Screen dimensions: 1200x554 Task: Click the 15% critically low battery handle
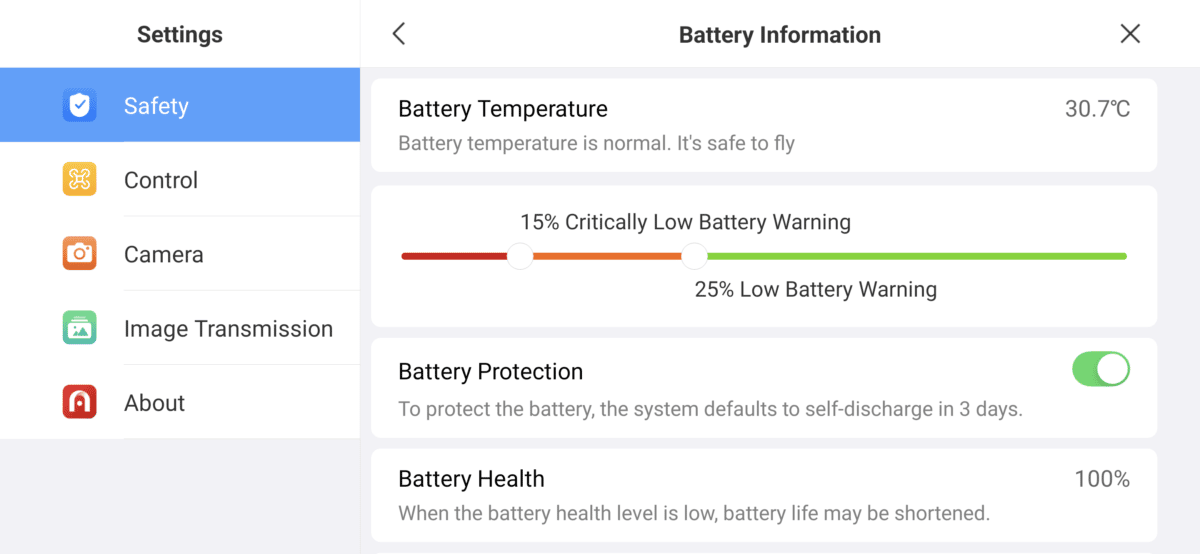pos(520,256)
